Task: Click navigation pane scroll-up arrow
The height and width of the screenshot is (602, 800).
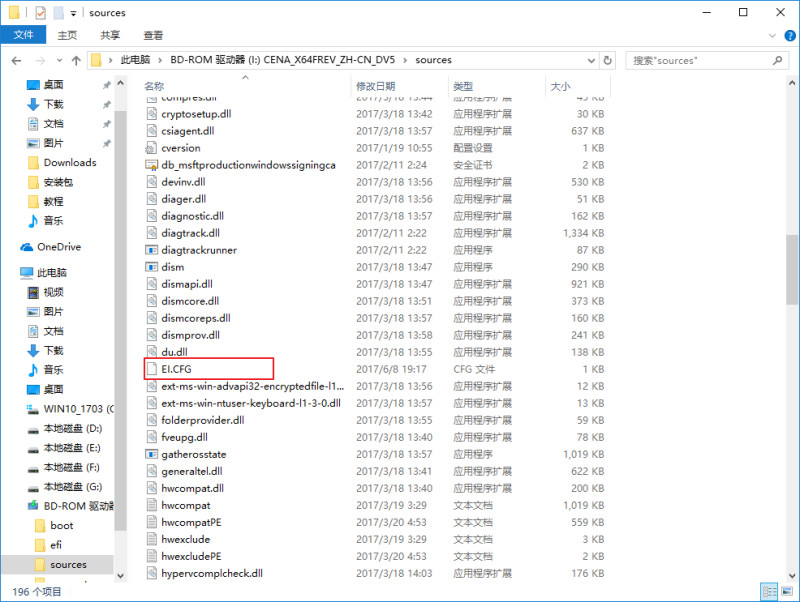Action: tap(120, 83)
